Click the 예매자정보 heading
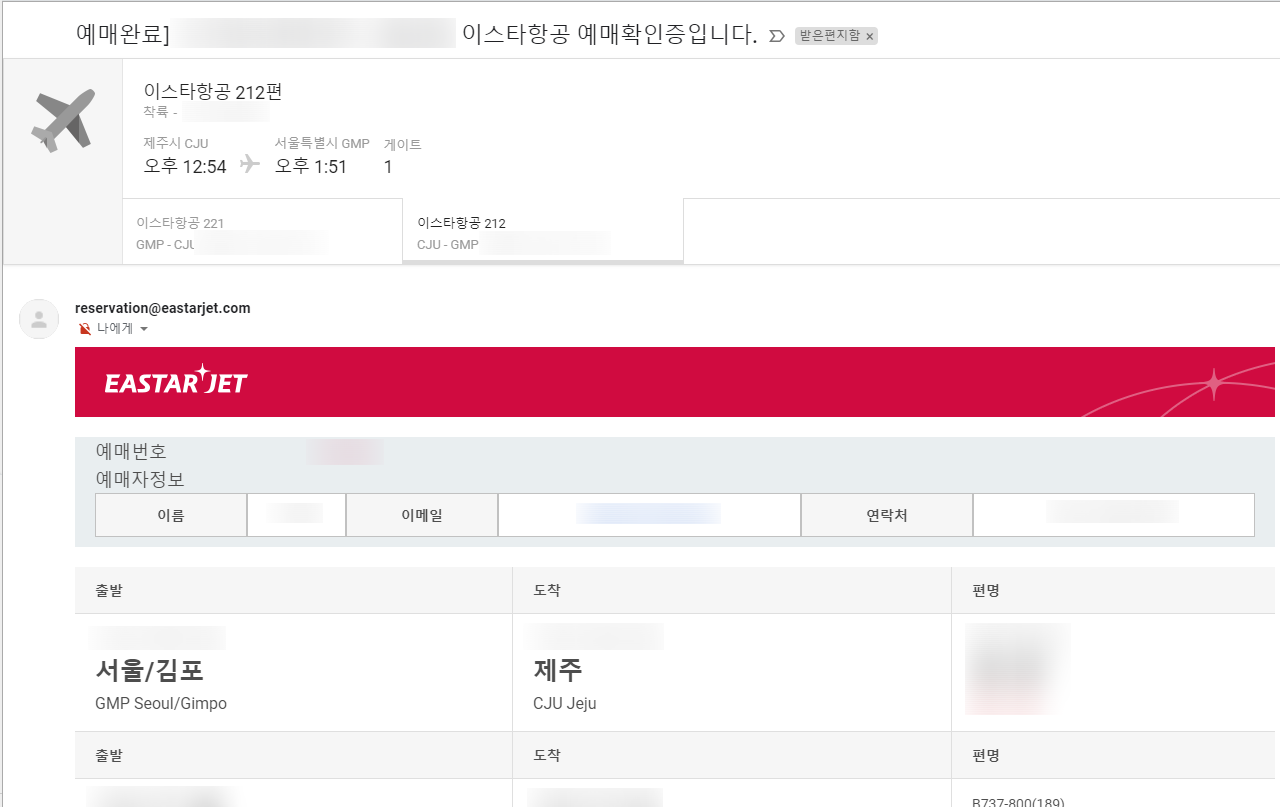The image size is (1280, 807). pos(140,479)
